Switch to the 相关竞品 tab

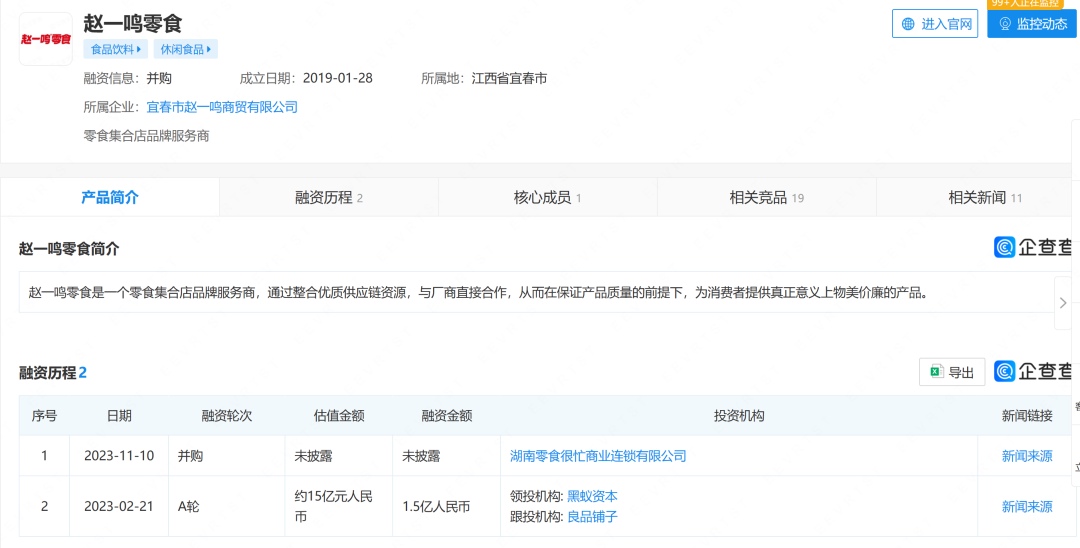[767, 198]
